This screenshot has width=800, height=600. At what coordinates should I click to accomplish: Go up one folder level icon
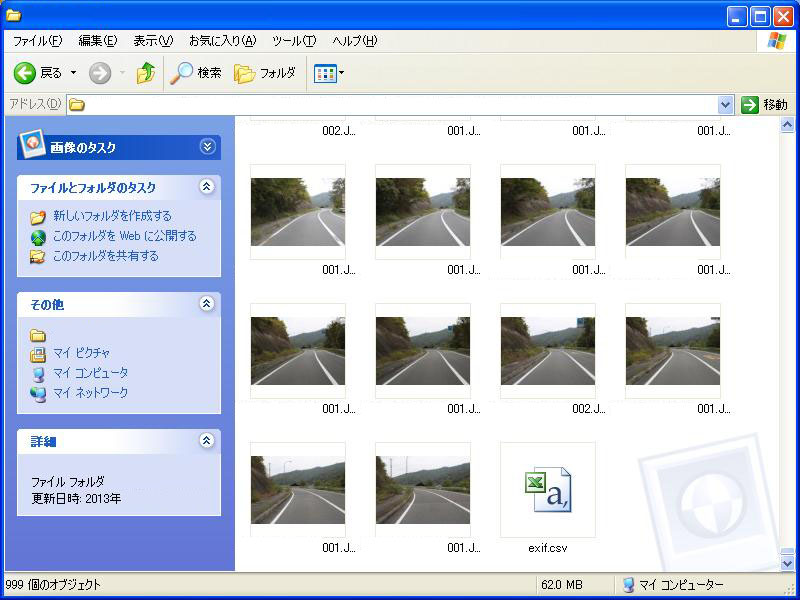tap(146, 73)
